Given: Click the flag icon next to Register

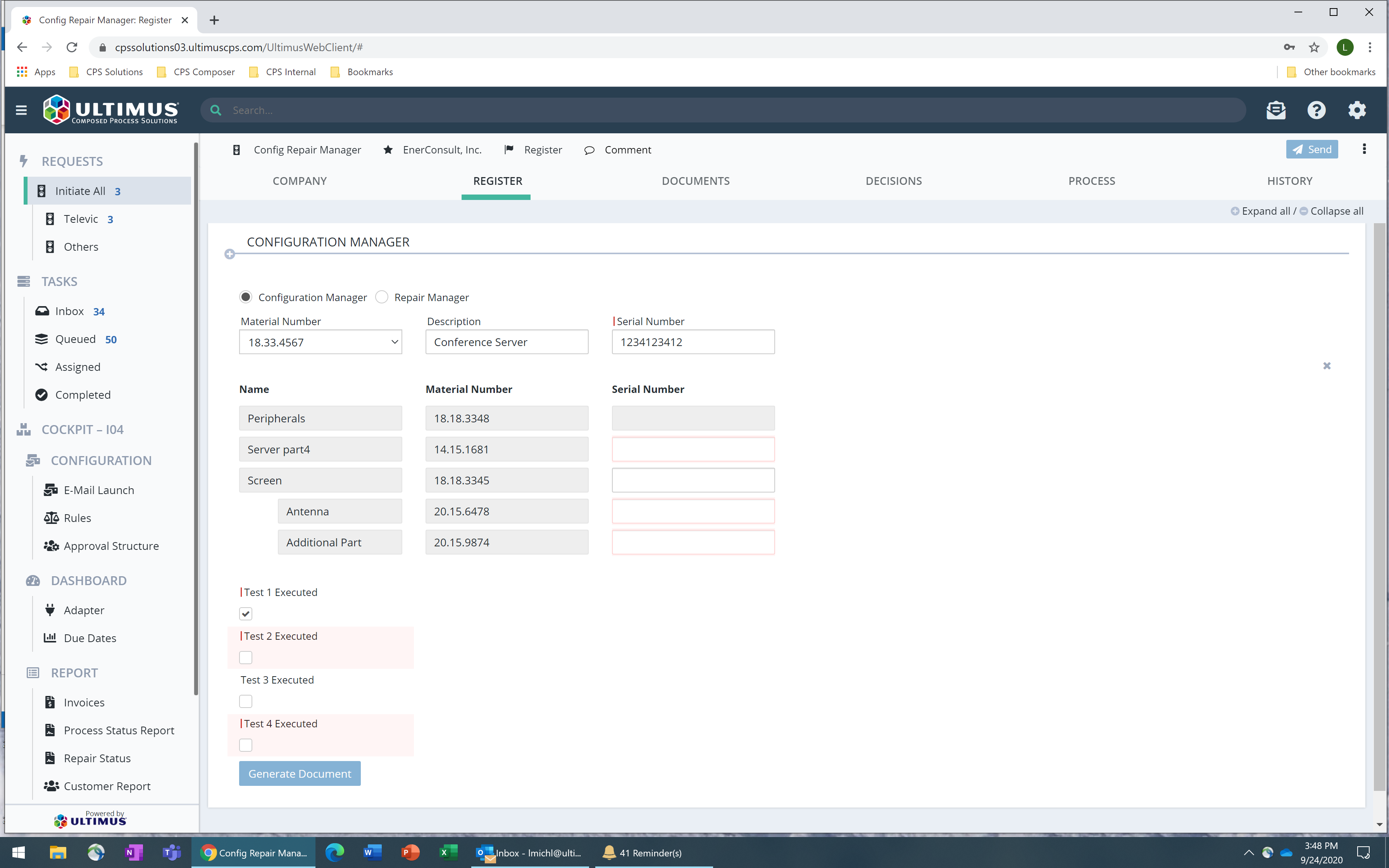Looking at the screenshot, I should click(x=508, y=150).
